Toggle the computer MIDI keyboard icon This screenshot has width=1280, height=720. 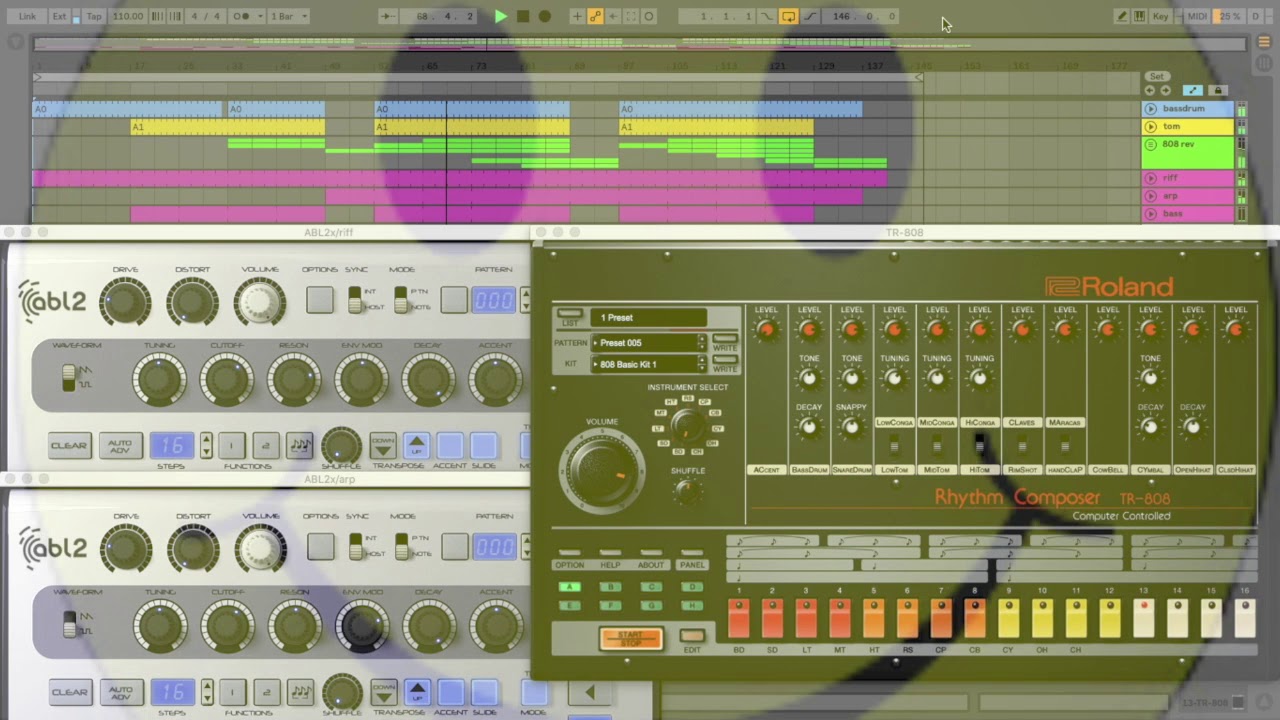click(x=1140, y=16)
